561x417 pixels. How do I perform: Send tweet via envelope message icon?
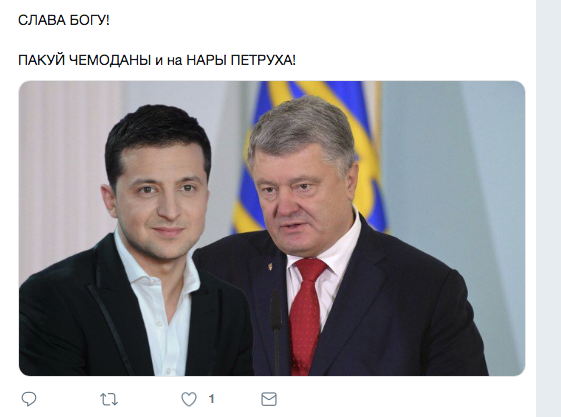pyautogui.click(x=269, y=399)
